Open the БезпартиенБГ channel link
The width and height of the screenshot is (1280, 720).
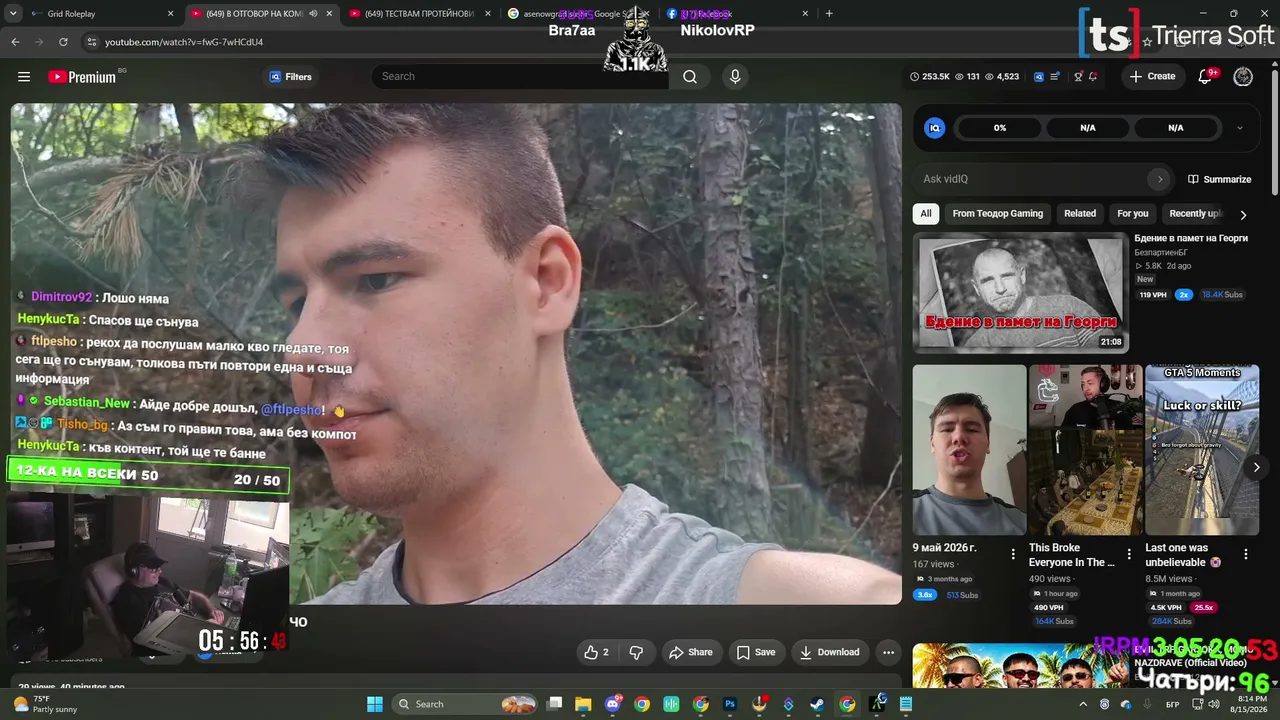tap(1161, 252)
